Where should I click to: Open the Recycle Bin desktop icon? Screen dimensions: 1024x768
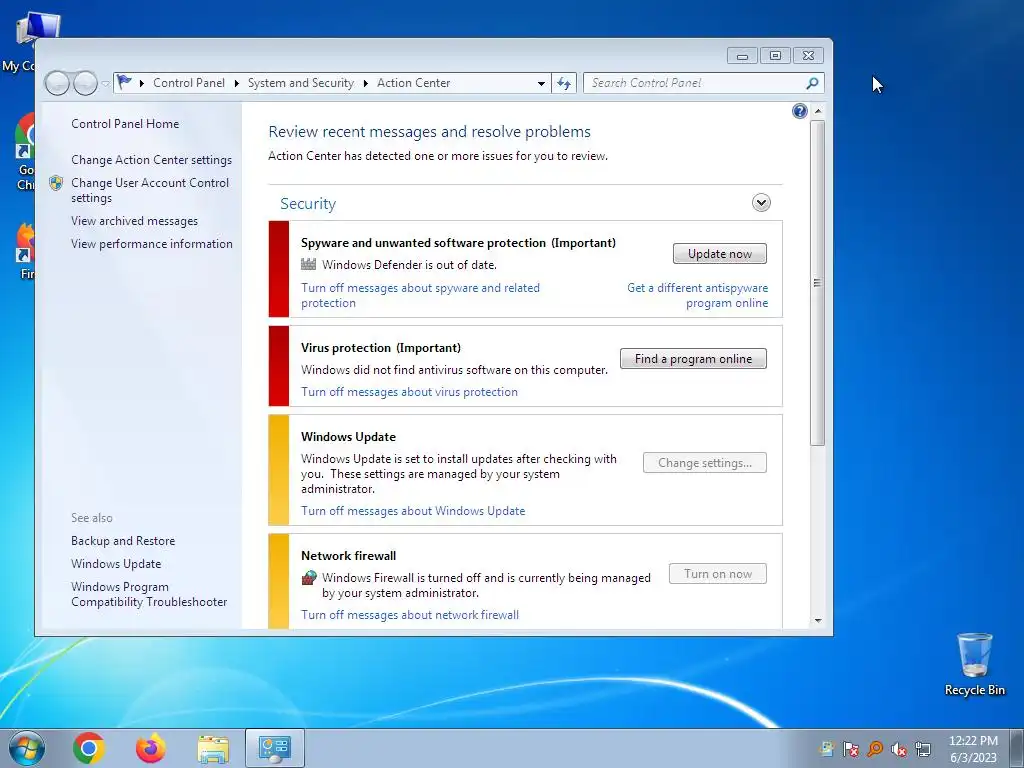click(x=974, y=664)
